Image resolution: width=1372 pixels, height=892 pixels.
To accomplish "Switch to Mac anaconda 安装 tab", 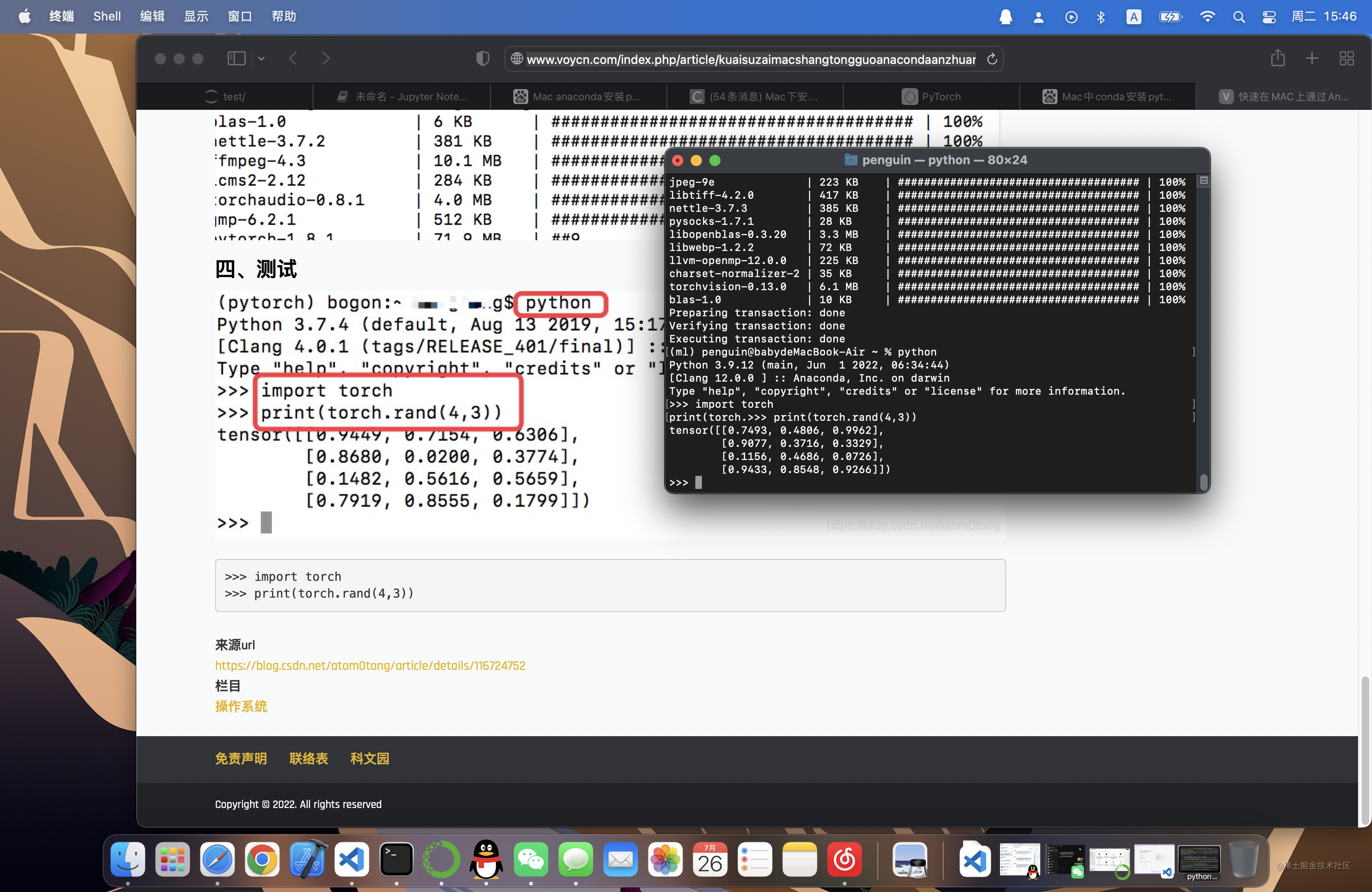I will point(578,96).
